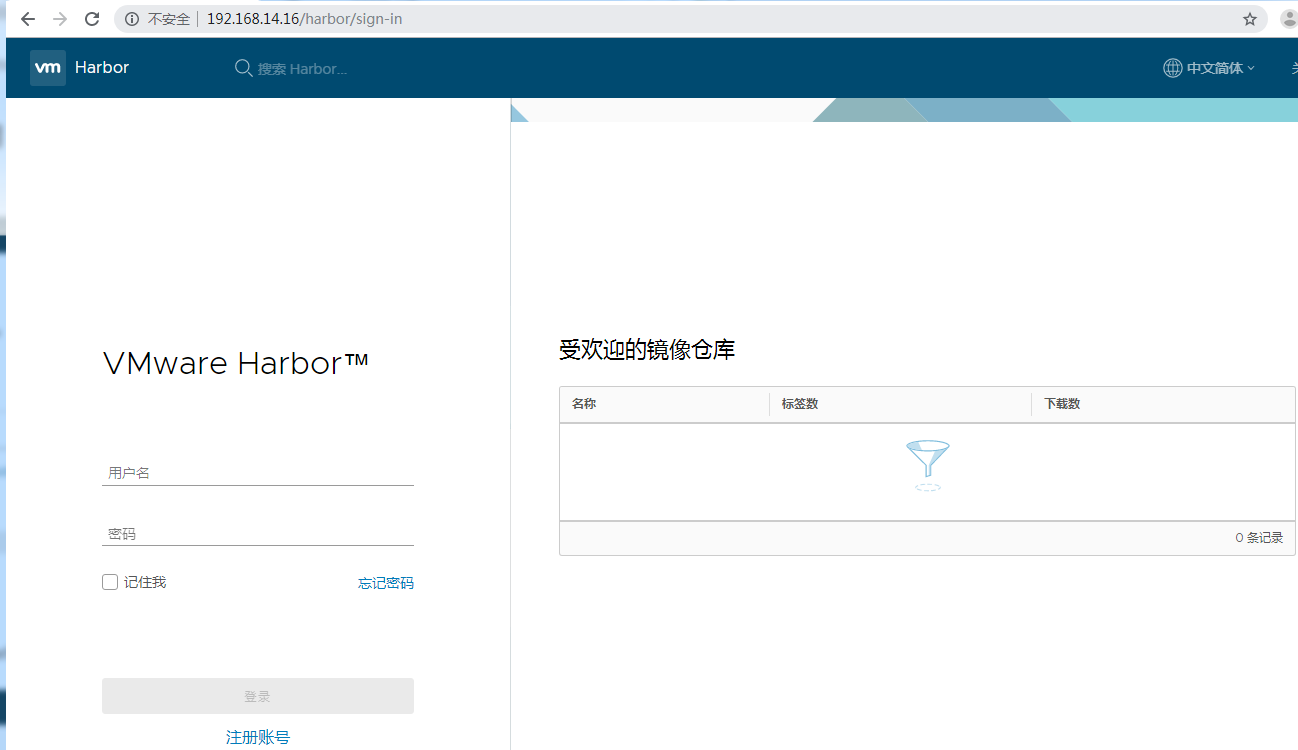
Task: Click the browser forward arrow
Action: pos(60,19)
